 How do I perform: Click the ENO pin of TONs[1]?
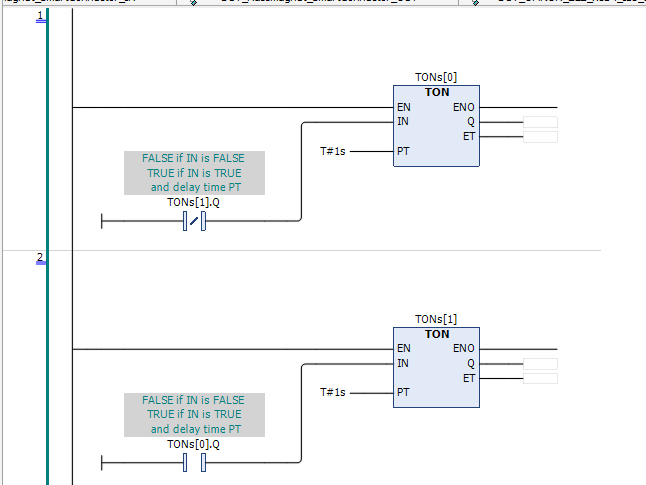464,348
